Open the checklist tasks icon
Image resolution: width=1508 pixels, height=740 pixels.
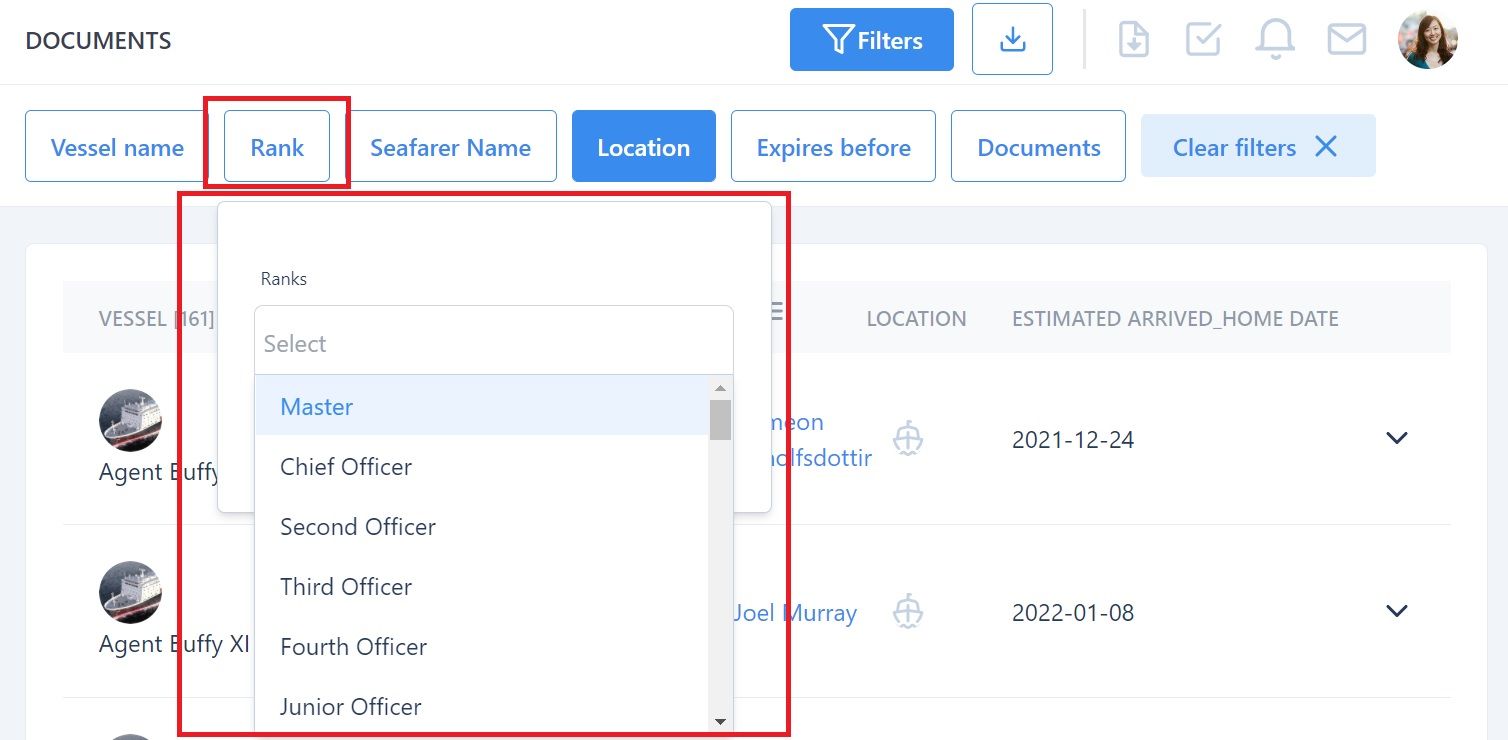coord(1203,40)
